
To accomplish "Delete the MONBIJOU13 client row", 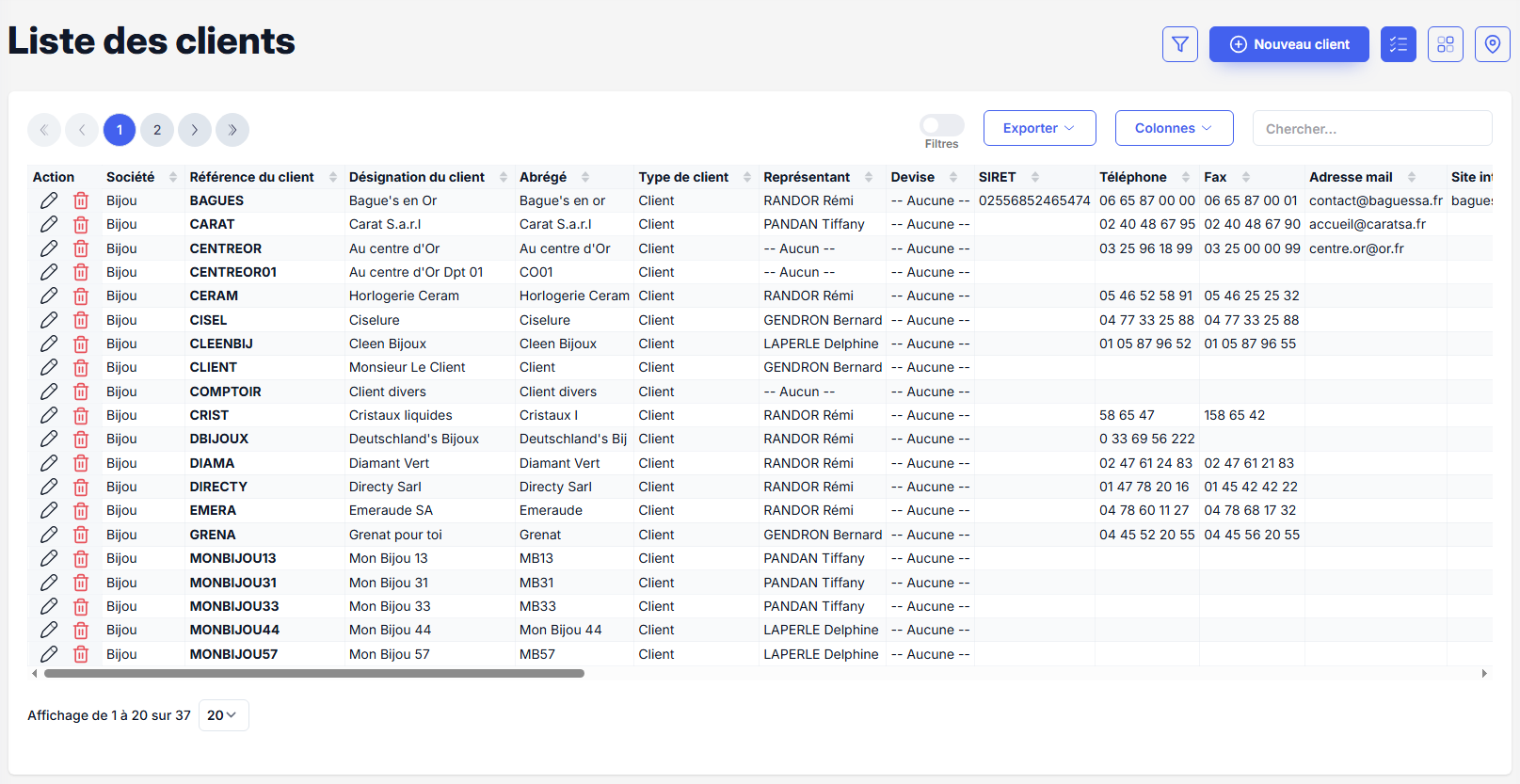I will [x=81, y=558].
